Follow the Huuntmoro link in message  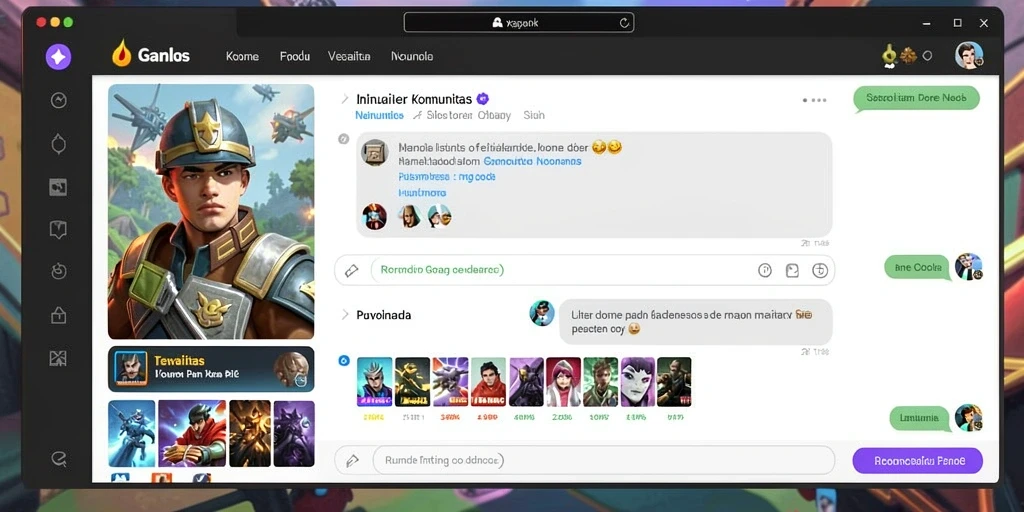click(x=422, y=193)
